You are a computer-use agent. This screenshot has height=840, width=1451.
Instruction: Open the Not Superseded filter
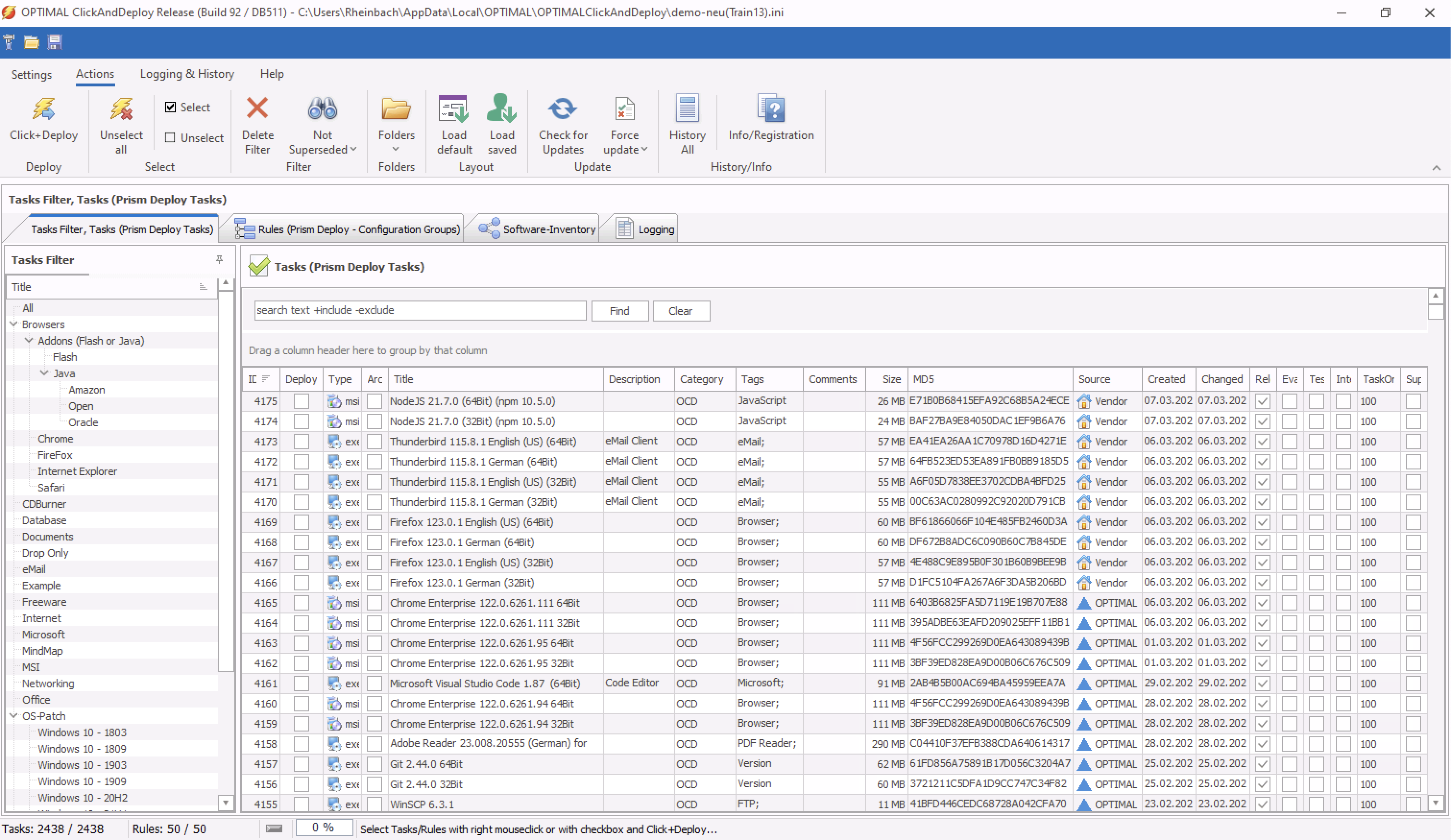click(322, 124)
